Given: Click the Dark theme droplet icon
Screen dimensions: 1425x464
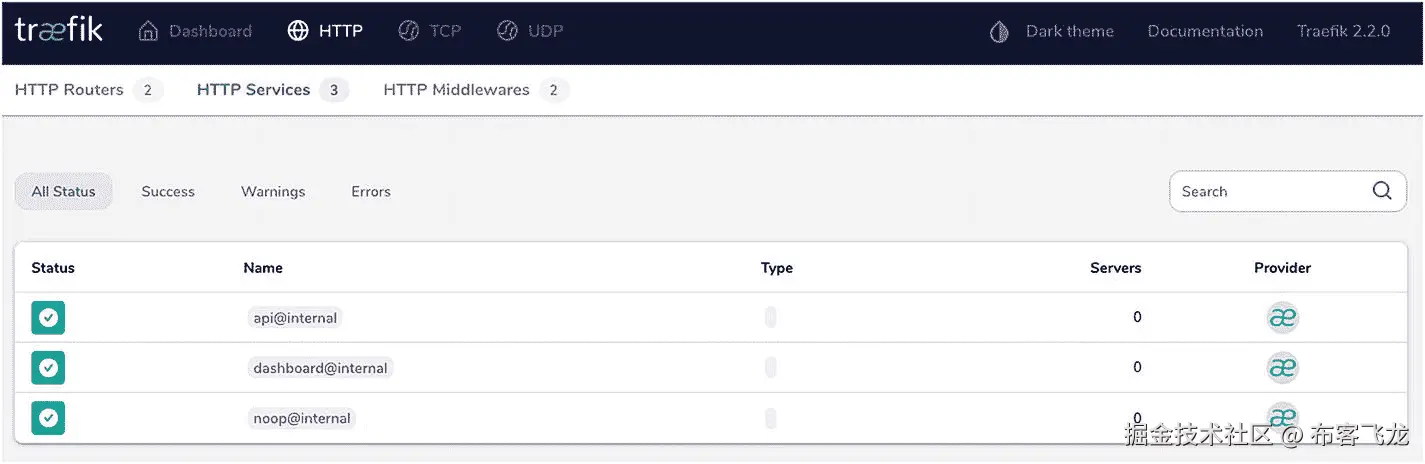Looking at the screenshot, I should [x=998, y=32].
